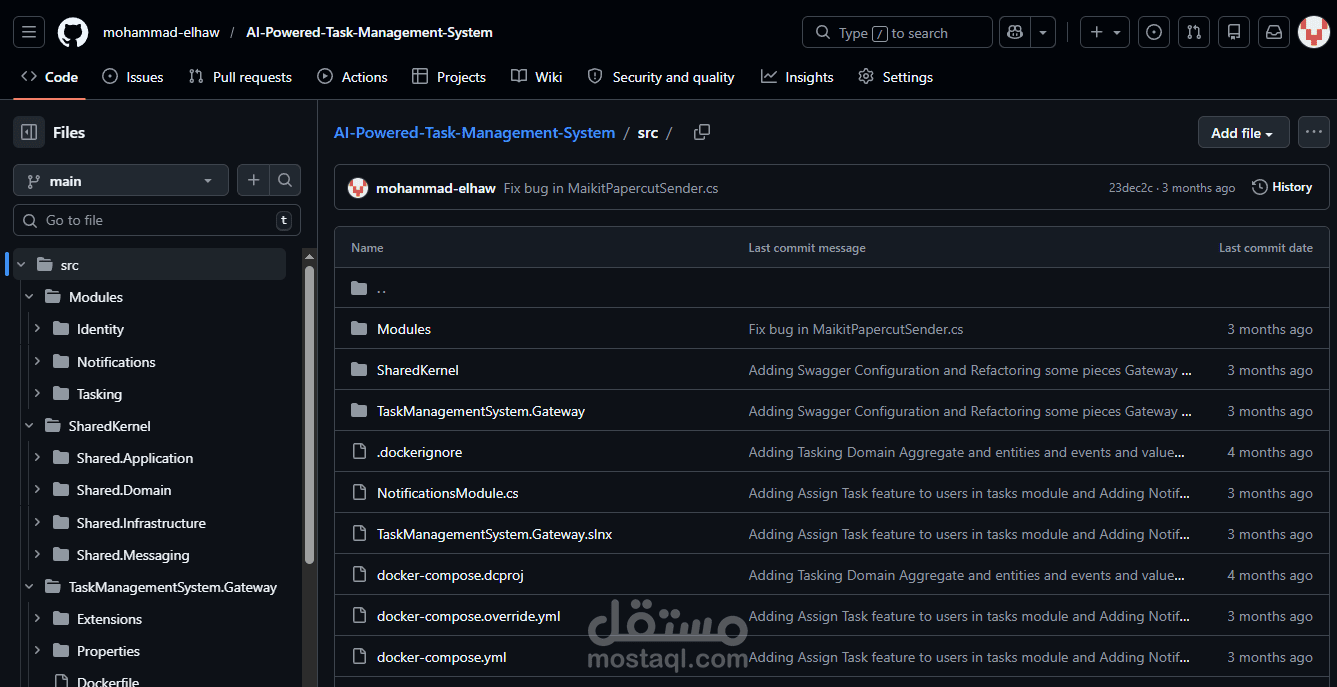Open the mohammad-elhaw owner link
Screen dimensions: 1337x687
(160, 32)
